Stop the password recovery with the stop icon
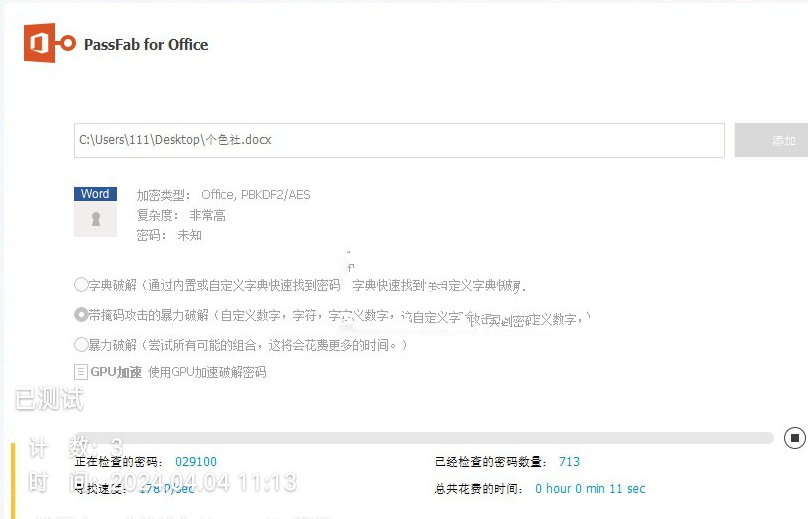 coord(794,438)
